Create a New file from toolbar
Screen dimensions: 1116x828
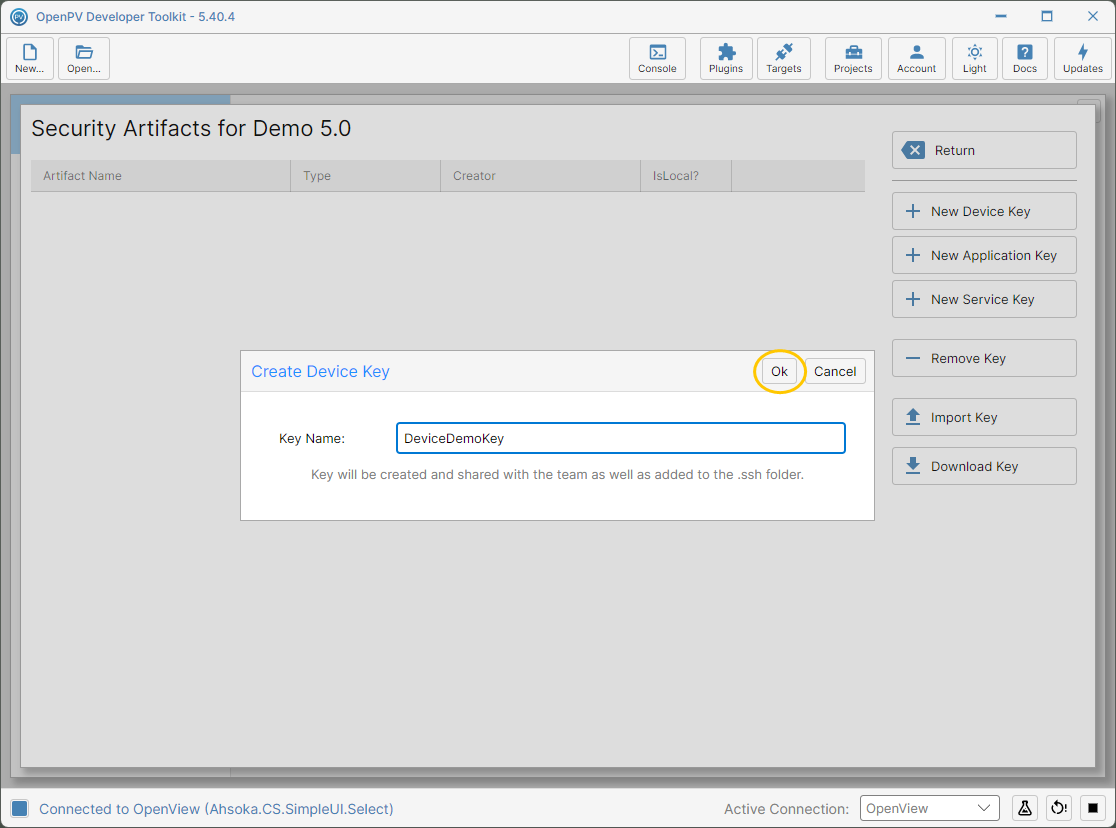pyautogui.click(x=30, y=58)
